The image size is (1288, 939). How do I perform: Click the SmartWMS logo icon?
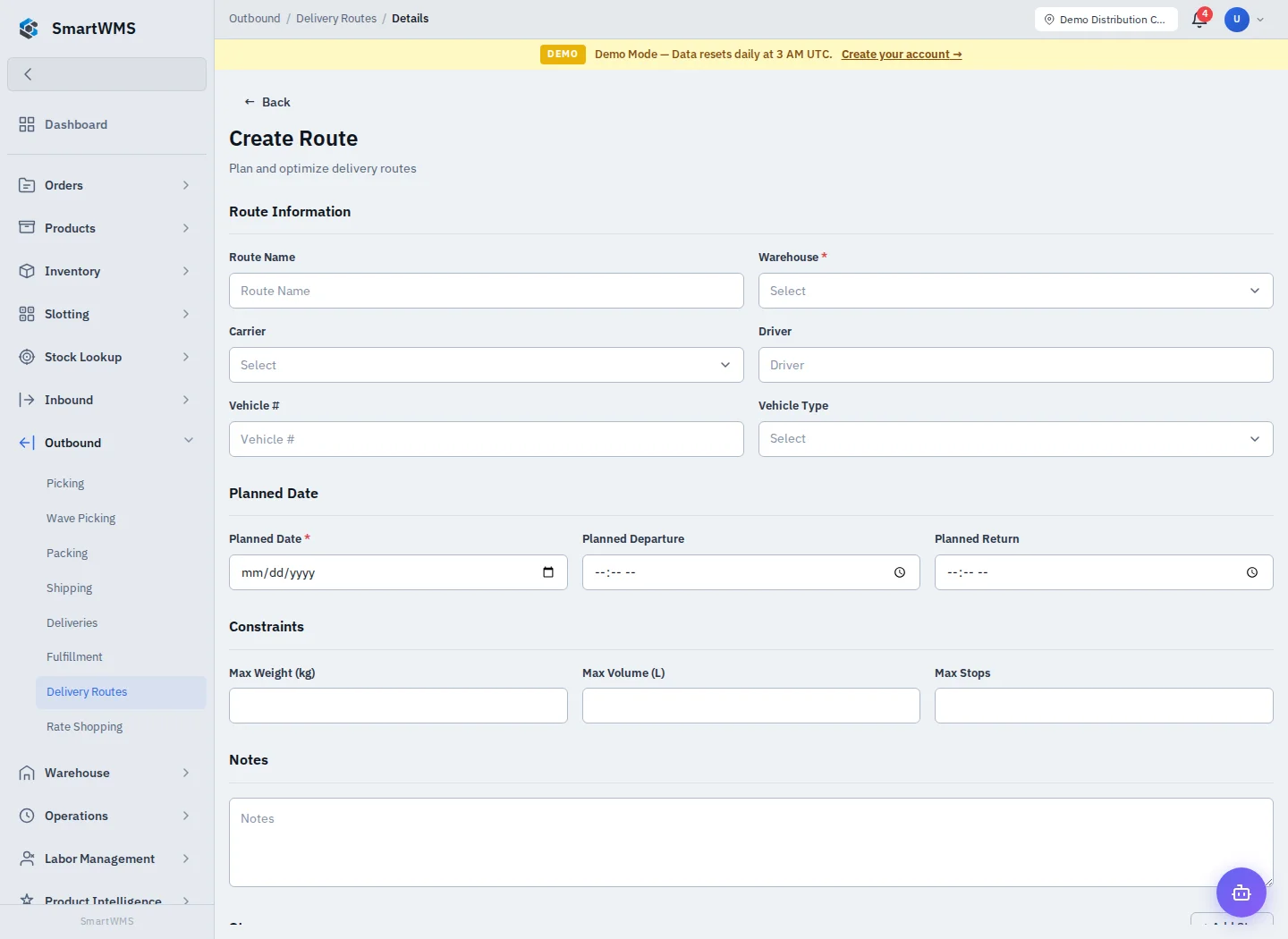point(29,29)
